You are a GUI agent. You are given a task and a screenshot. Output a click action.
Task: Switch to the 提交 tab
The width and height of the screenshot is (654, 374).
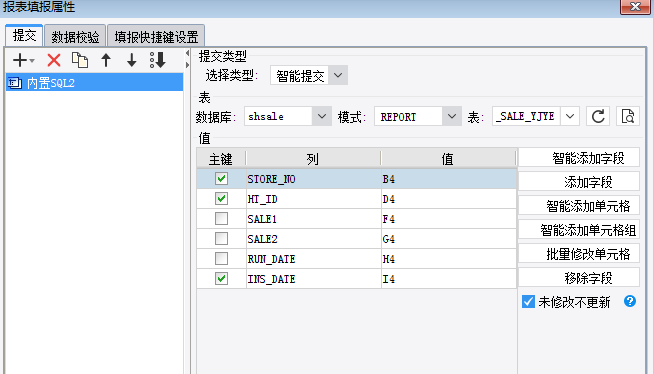(24, 36)
